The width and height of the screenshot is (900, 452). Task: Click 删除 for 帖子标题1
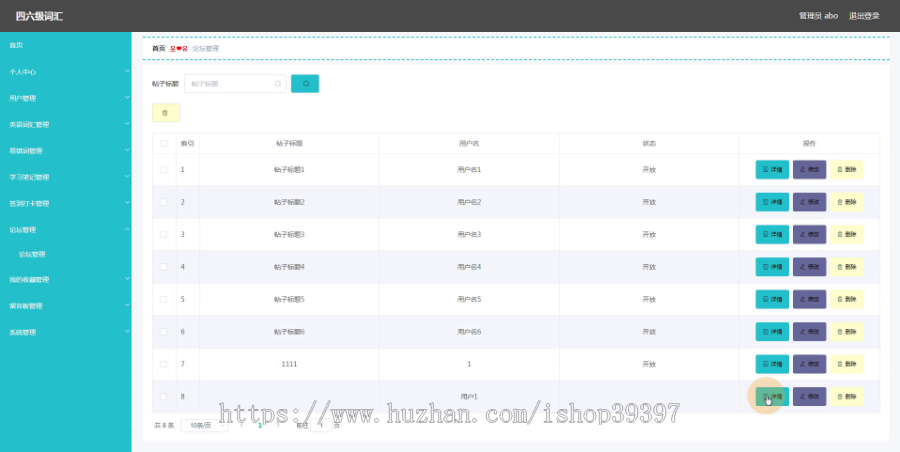click(x=847, y=170)
